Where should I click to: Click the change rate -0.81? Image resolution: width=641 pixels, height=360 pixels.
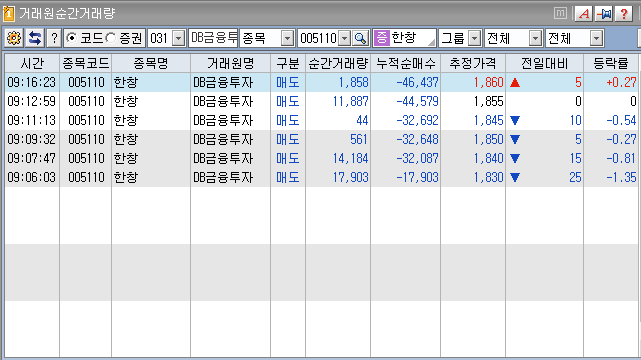tap(621, 159)
